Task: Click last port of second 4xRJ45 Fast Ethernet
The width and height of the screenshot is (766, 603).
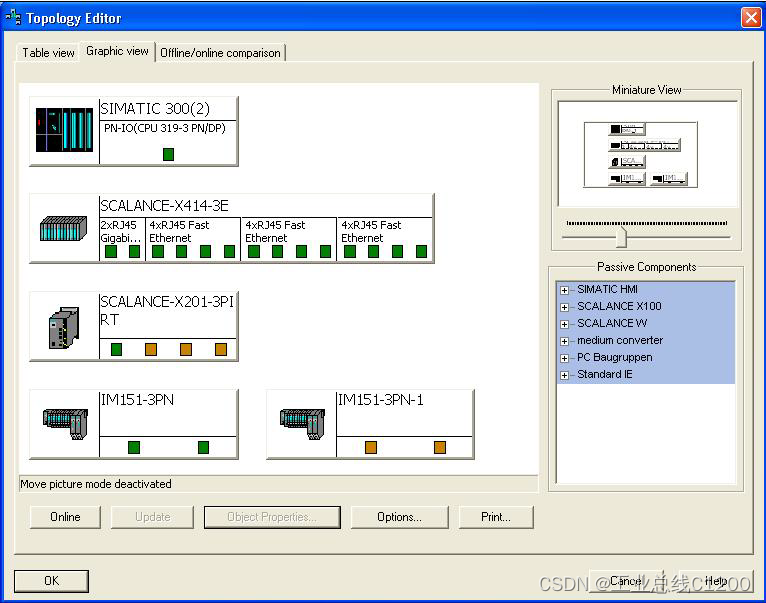Action: coord(325,252)
